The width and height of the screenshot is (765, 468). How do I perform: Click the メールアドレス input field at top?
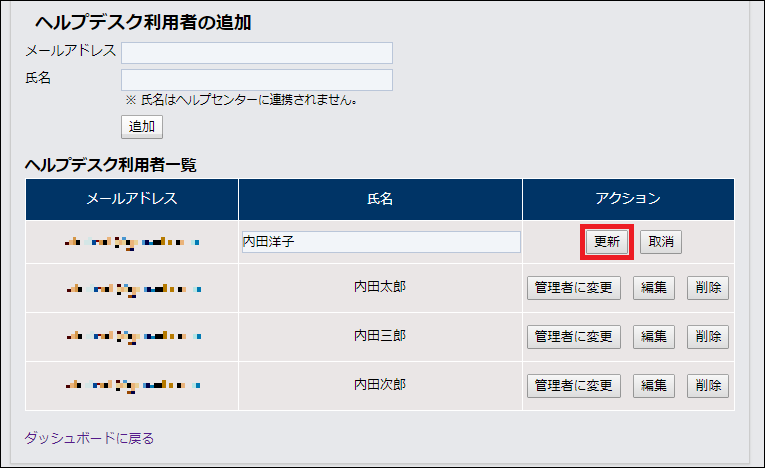pos(256,53)
